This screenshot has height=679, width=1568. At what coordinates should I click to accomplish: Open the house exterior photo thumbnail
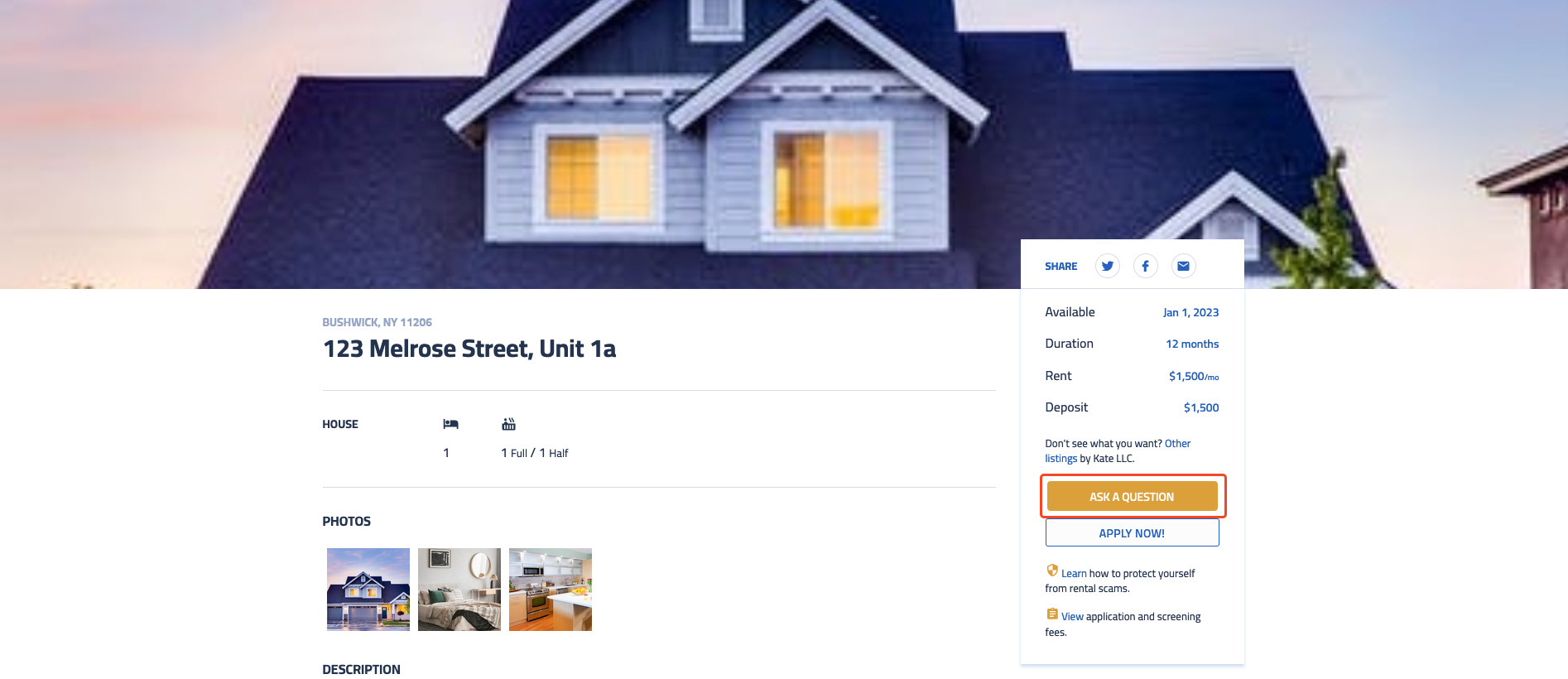pos(368,590)
